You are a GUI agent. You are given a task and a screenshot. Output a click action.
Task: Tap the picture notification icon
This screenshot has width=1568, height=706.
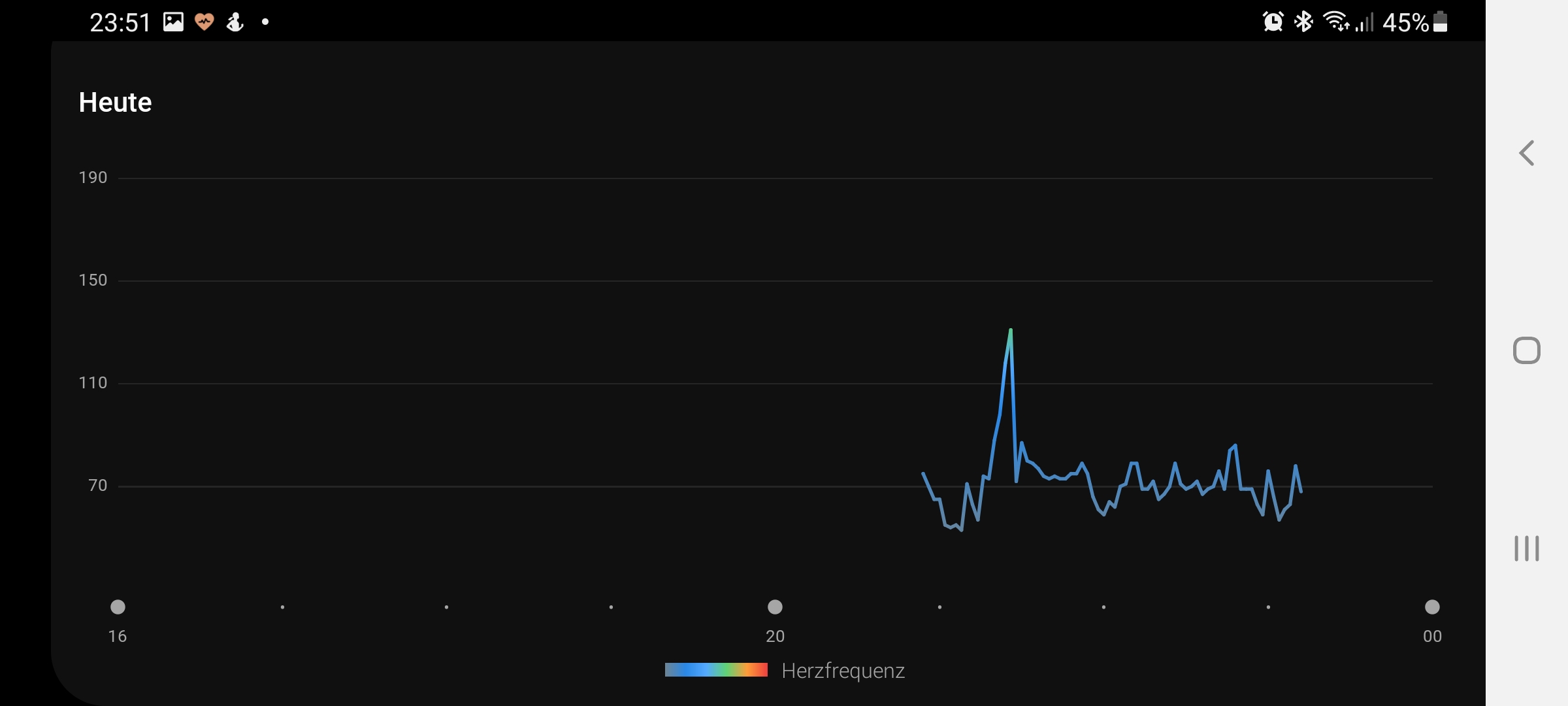coord(173,22)
